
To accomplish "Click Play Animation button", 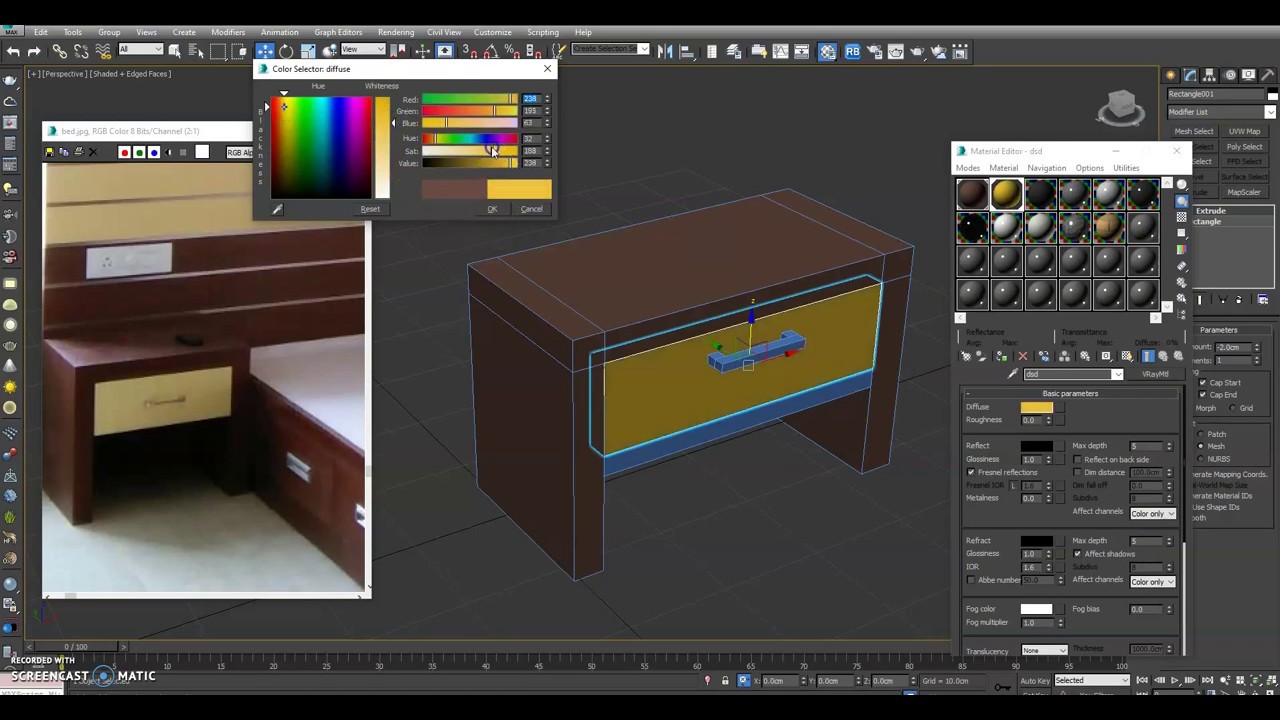I will pyautogui.click(x=1175, y=680).
